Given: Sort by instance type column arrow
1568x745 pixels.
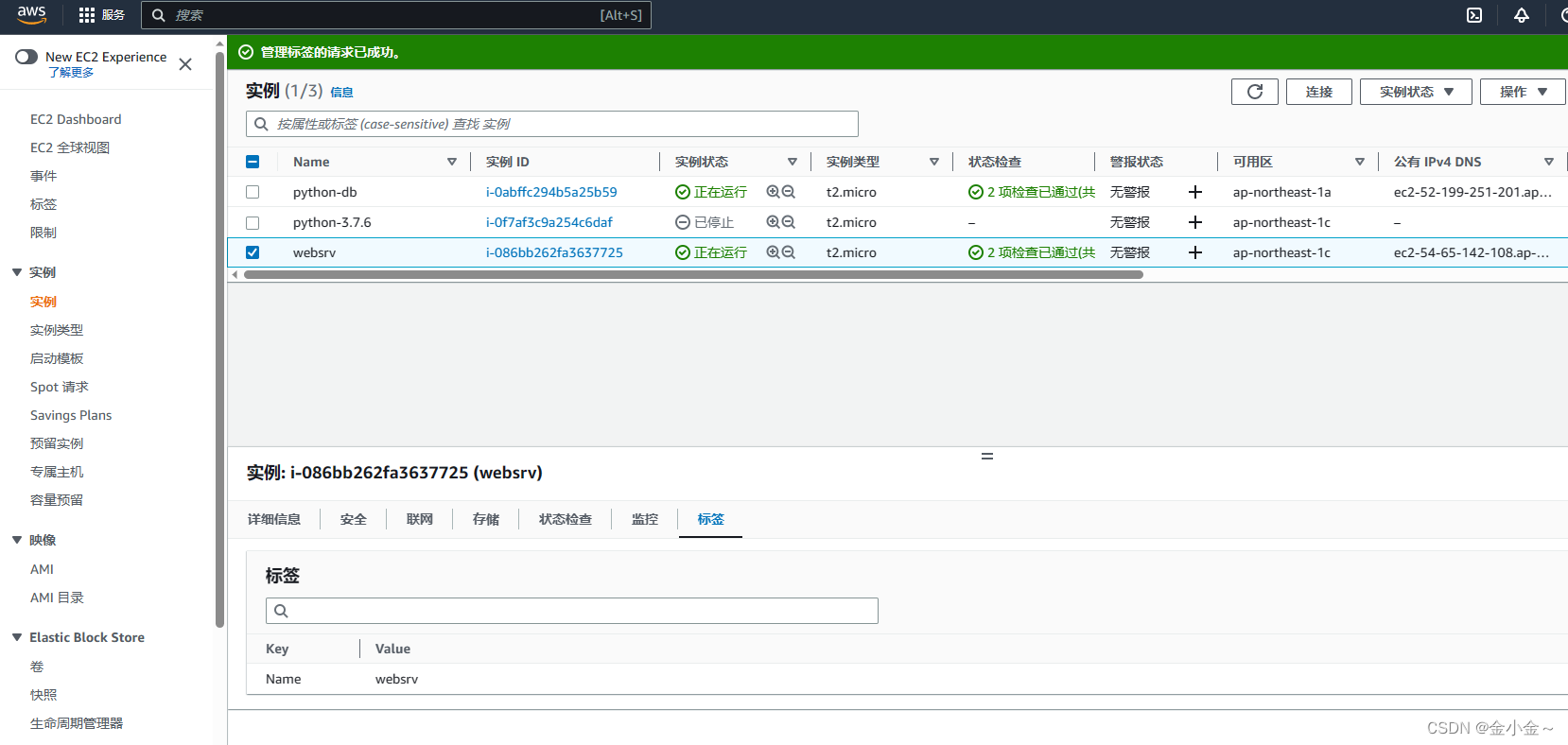Looking at the screenshot, I should coord(934,162).
